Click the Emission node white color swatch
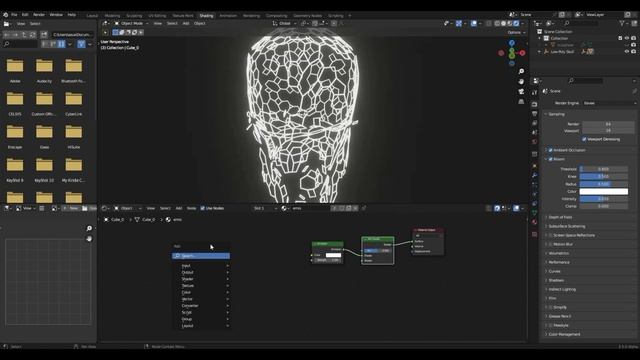Viewport: 640px width, 360px height. (x=333, y=255)
